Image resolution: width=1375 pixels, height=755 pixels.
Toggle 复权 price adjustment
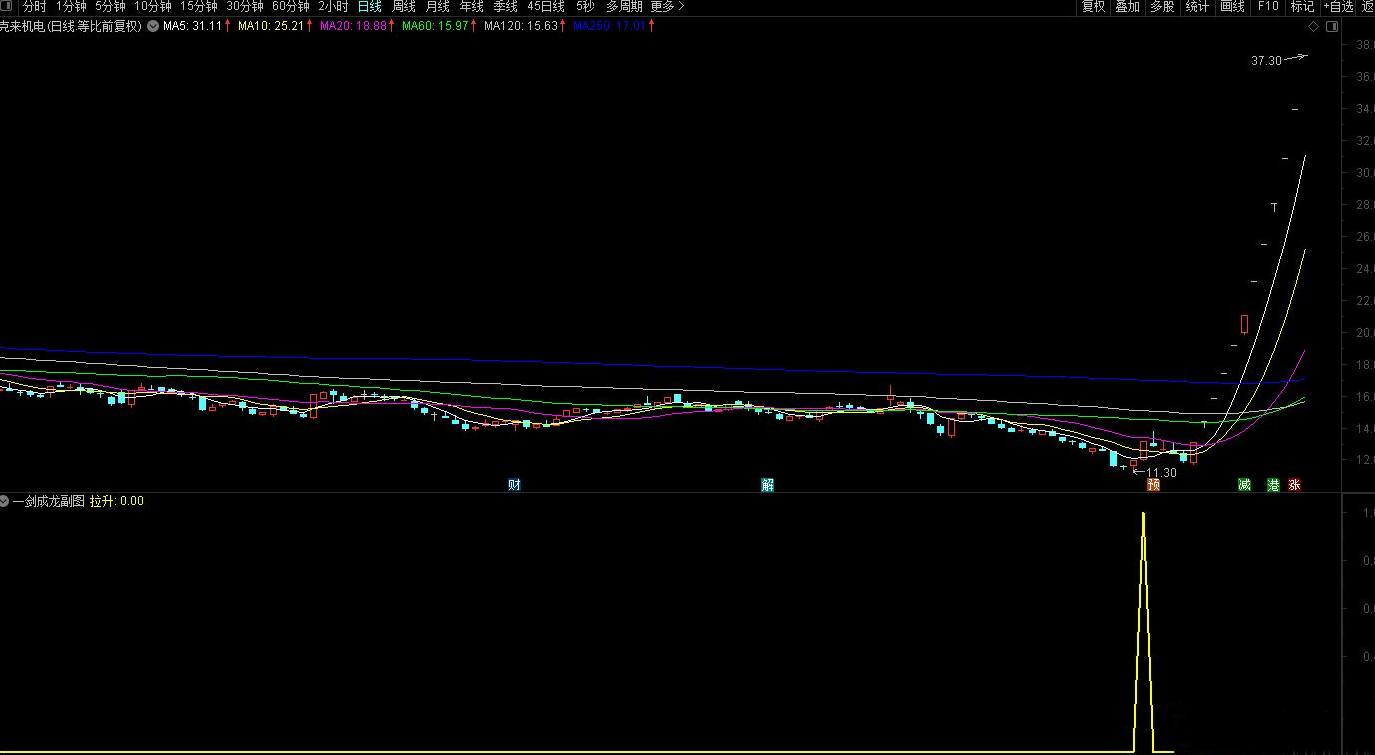pyautogui.click(x=1094, y=7)
